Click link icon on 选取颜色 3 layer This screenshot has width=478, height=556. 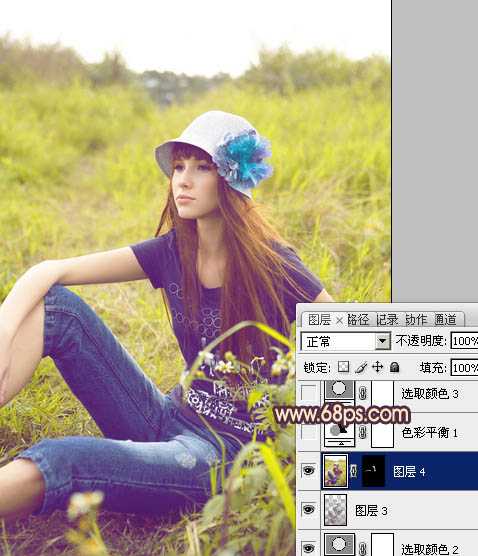(362, 393)
